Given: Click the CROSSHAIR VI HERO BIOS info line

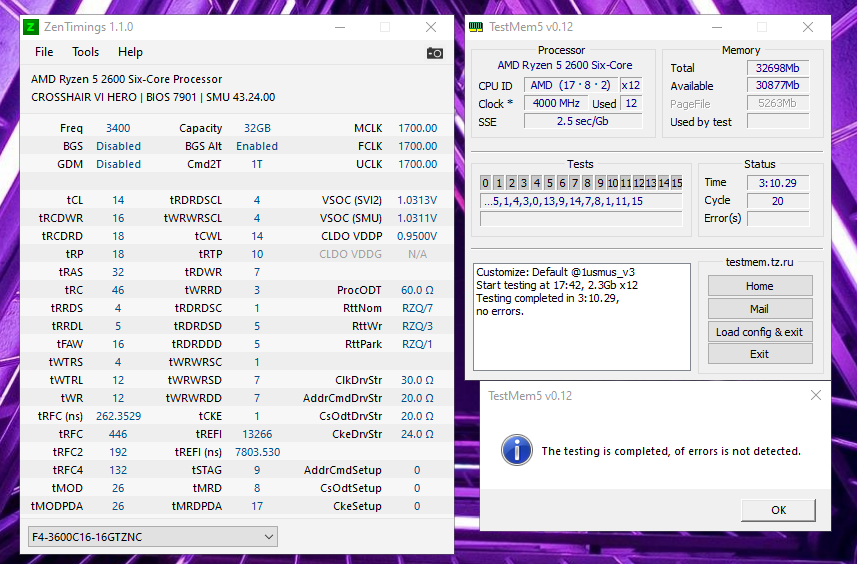Looking at the screenshot, I should tap(153, 97).
